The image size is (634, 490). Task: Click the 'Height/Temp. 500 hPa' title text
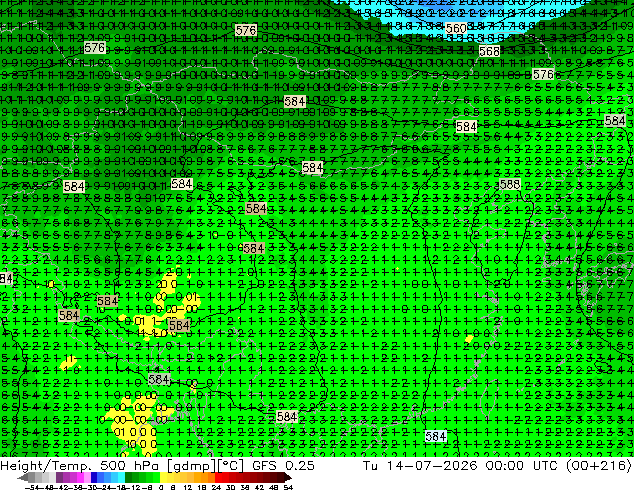pos(81,465)
